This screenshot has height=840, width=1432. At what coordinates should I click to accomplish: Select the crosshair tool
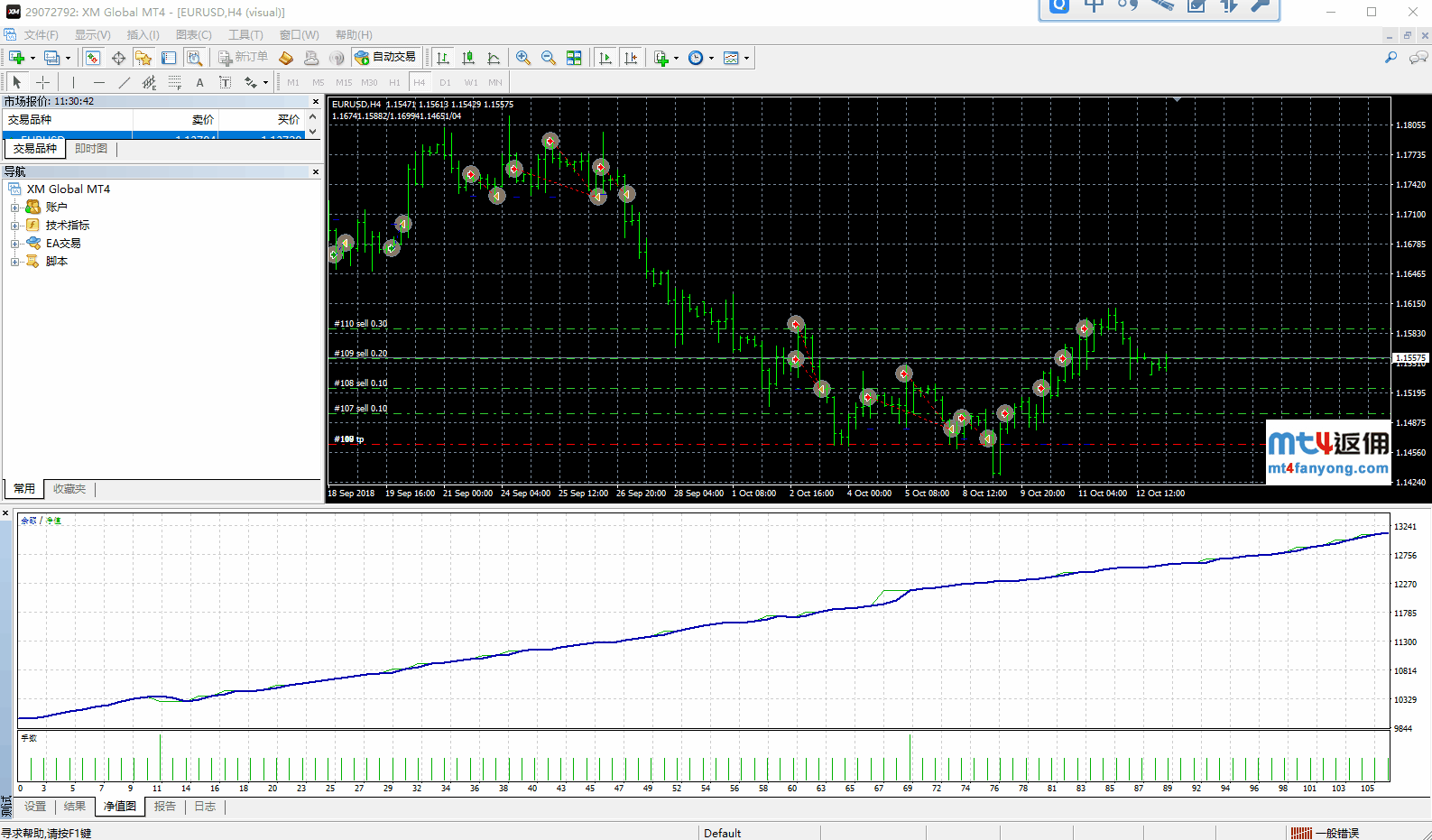click(42, 82)
